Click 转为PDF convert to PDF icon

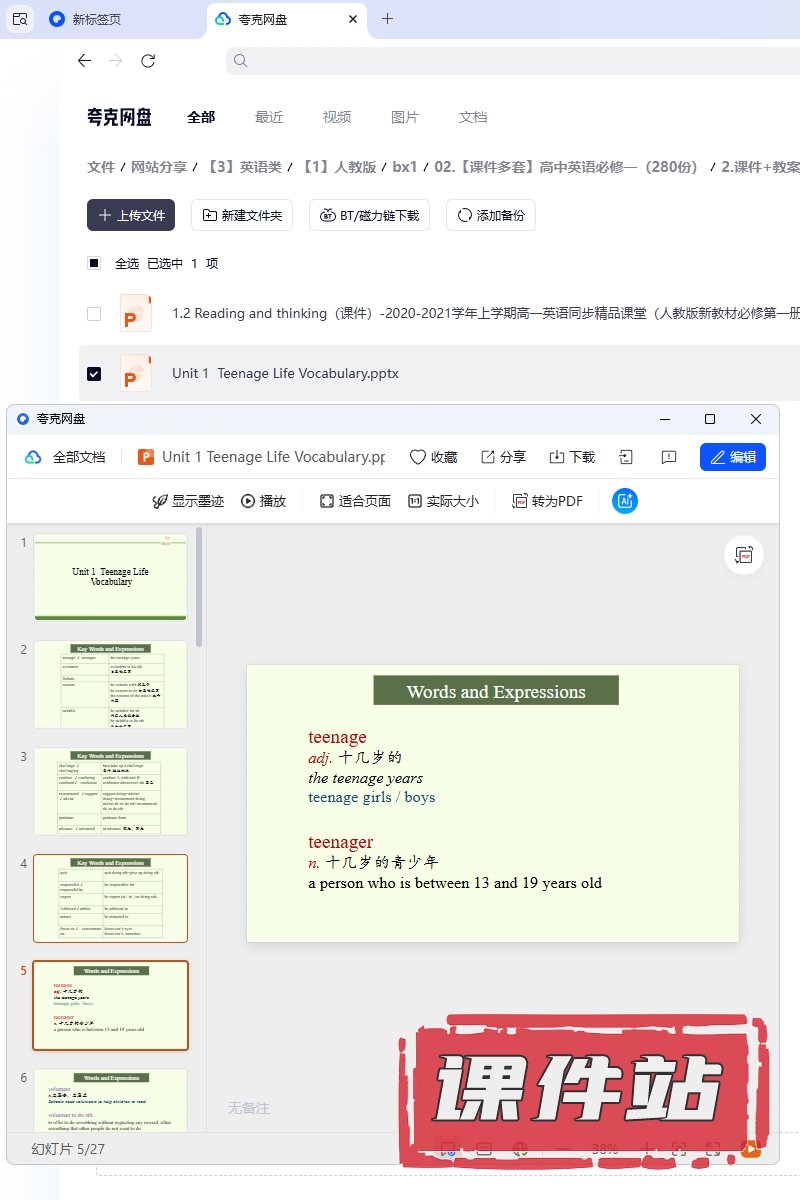(x=520, y=501)
